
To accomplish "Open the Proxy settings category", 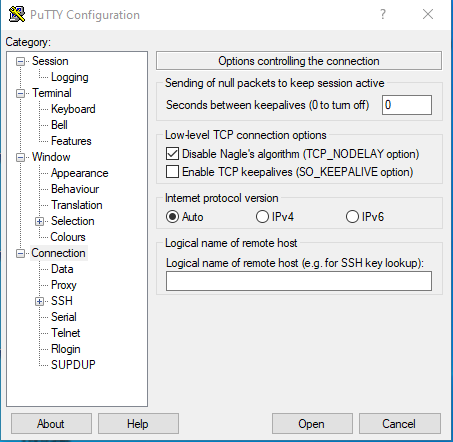I will point(64,285).
